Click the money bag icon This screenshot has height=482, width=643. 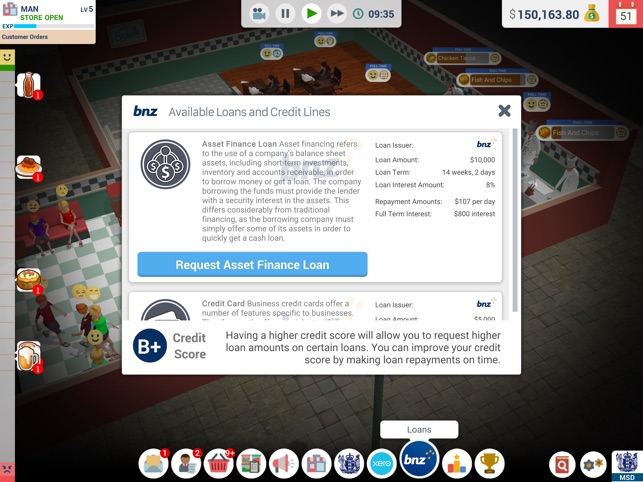(x=592, y=14)
